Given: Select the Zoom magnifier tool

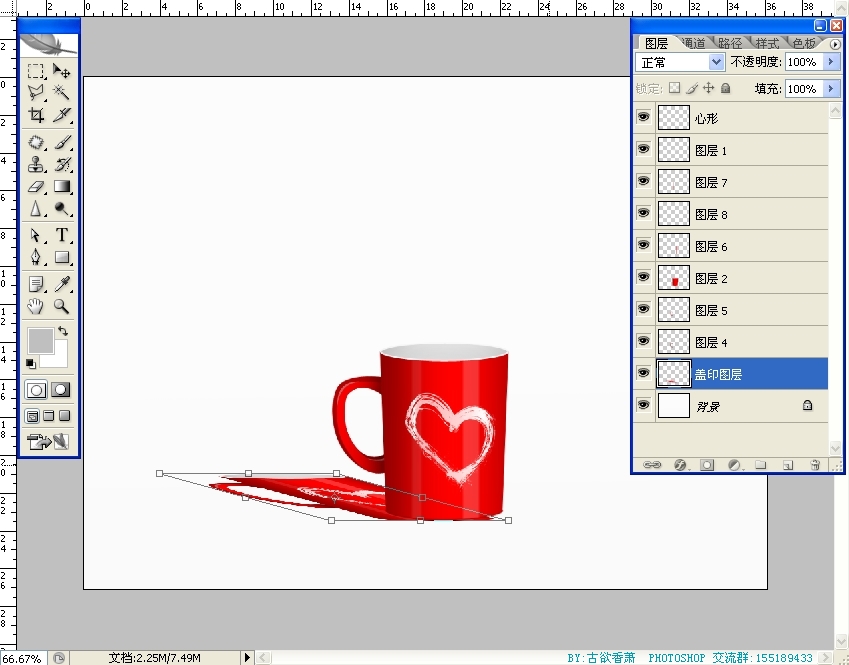Looking at the screenshot, I should 62,307.
